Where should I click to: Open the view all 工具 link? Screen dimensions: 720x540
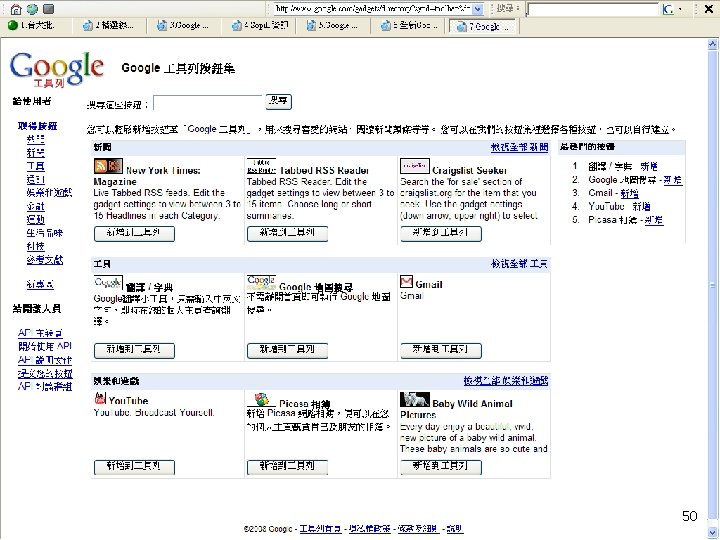519,264
